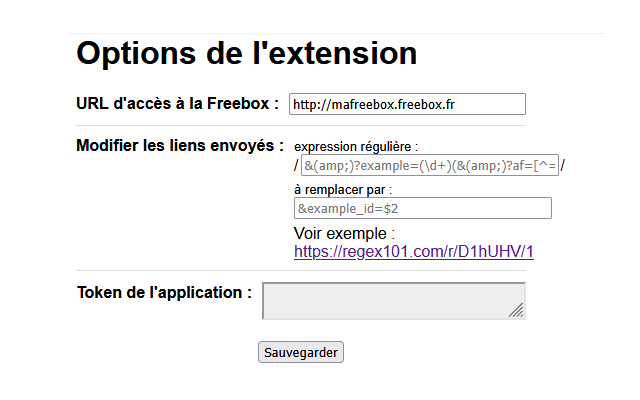Screen dimensions: 640x400
Task: Click the separator line above the Token row
Action: (301, 270)
